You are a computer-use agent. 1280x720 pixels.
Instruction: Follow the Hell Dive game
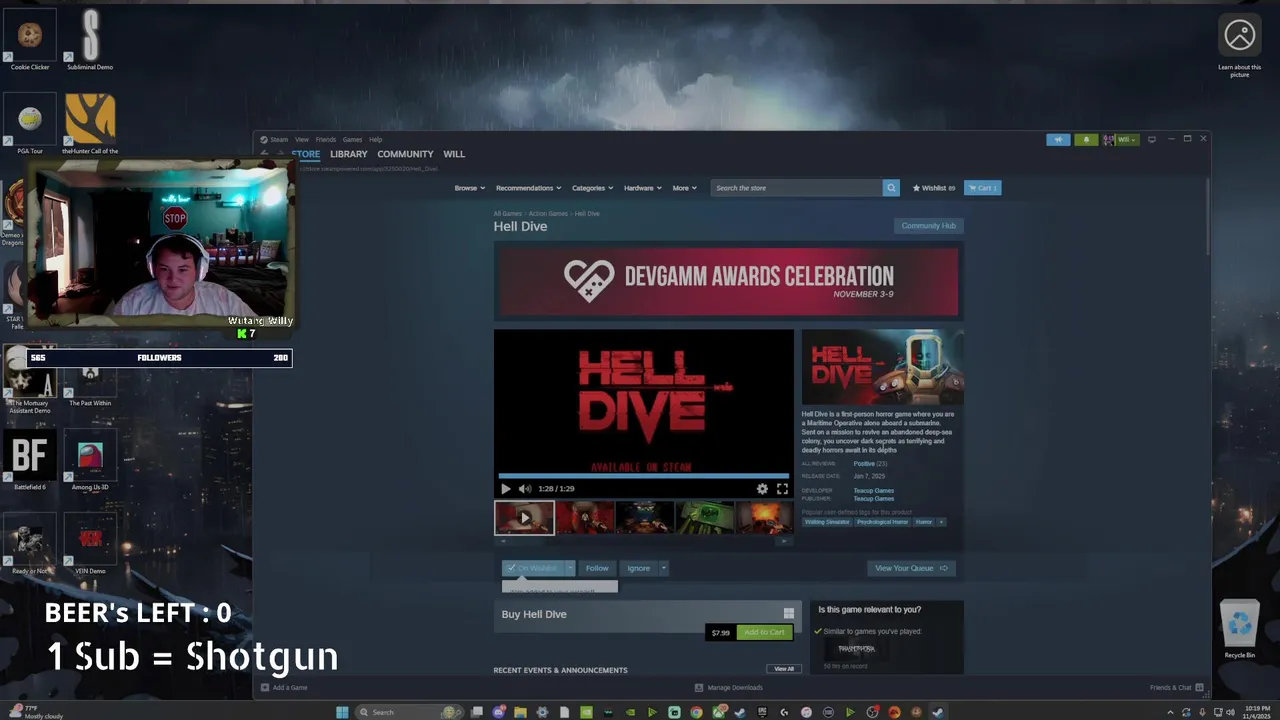pos(597,568)
